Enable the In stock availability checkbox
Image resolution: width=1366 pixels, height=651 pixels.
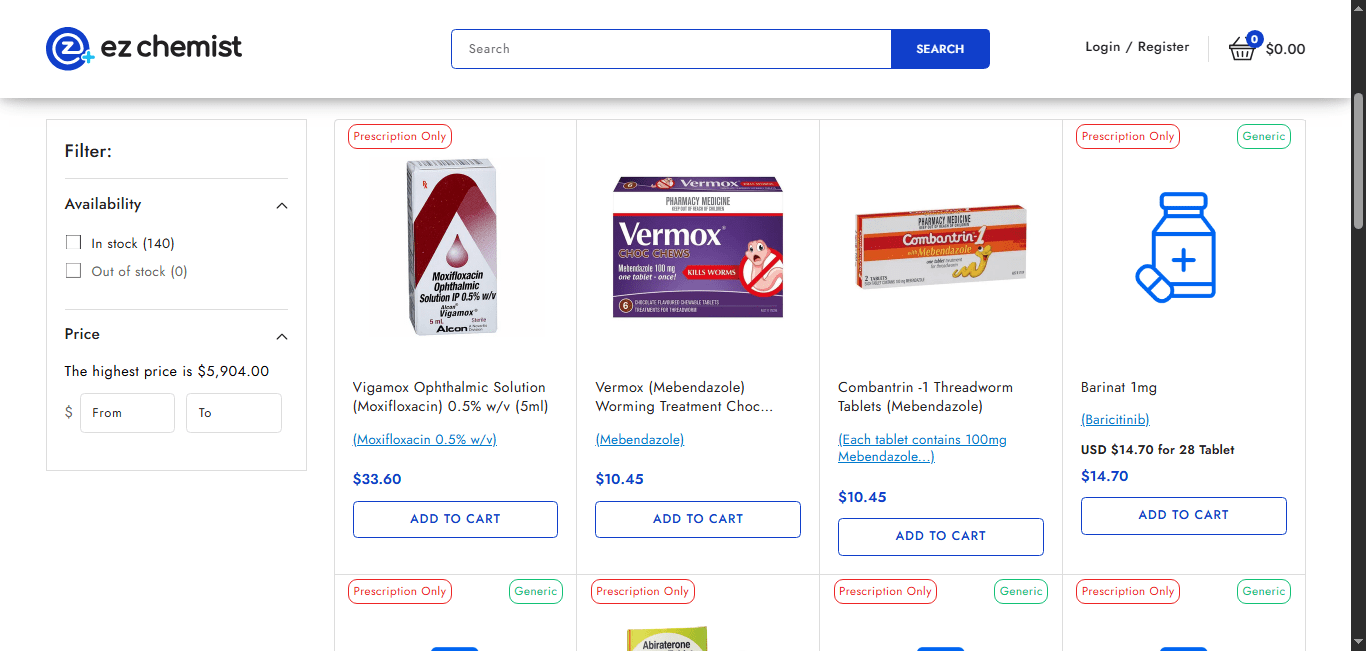(73, 243)
